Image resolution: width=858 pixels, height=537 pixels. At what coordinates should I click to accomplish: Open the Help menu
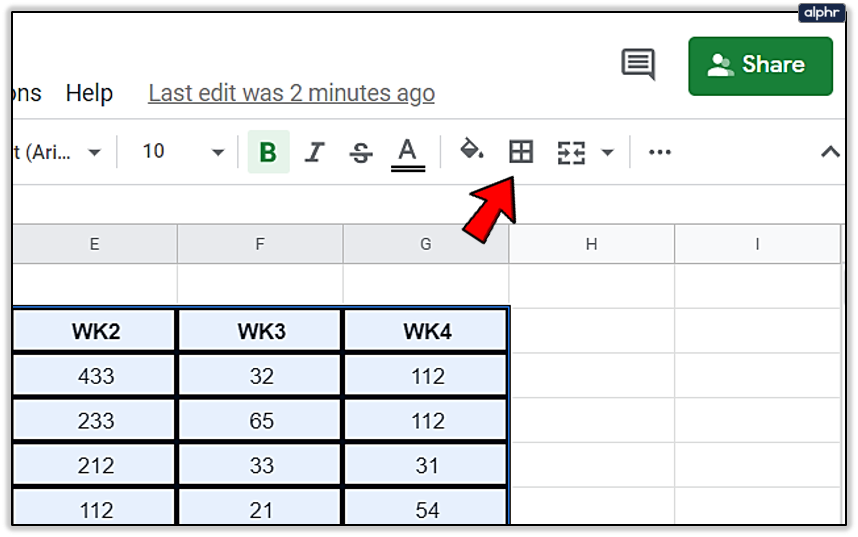(89, 94)
